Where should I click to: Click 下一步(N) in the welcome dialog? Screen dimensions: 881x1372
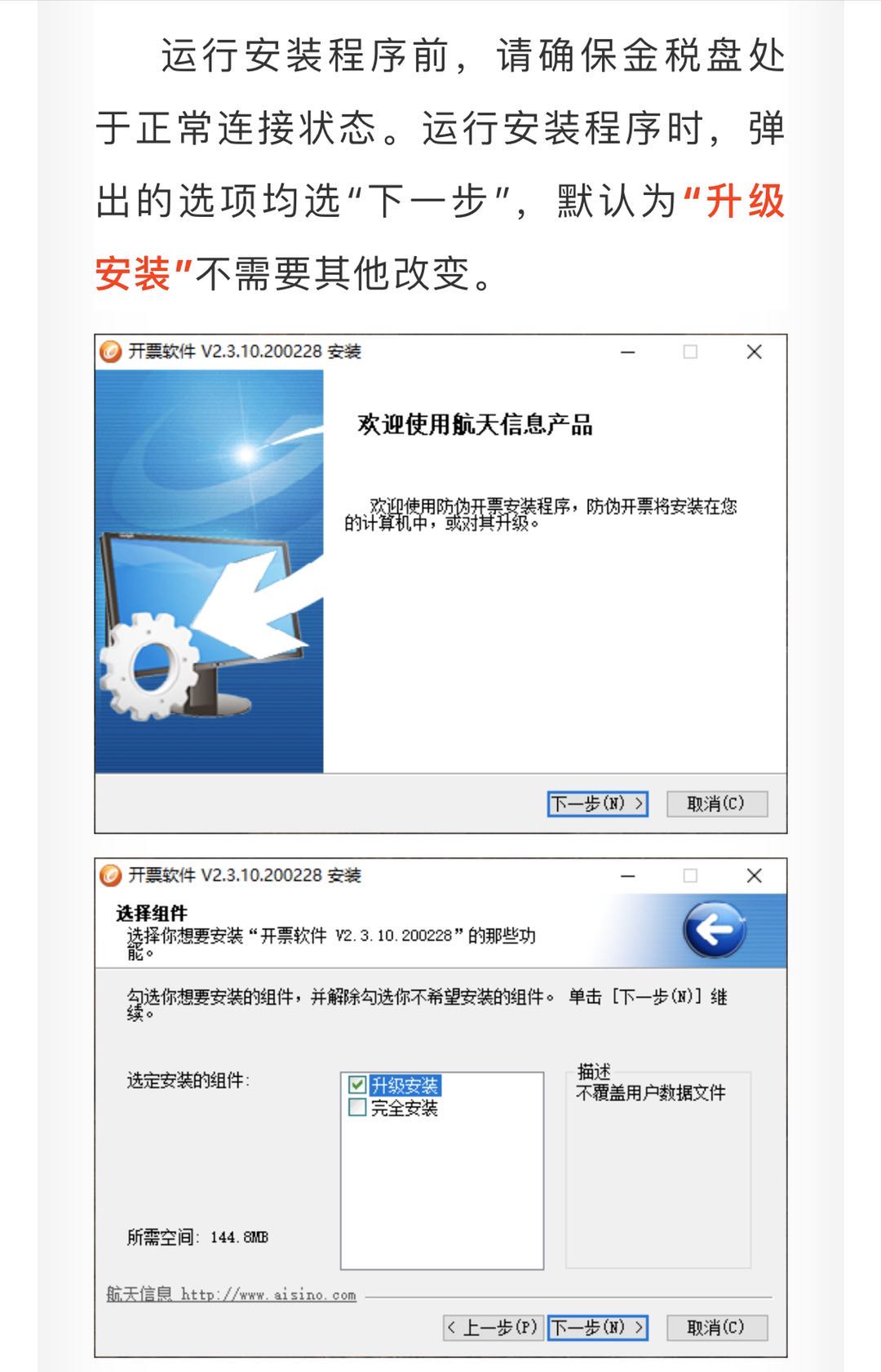pyautogui.click(x=598, y=803)
